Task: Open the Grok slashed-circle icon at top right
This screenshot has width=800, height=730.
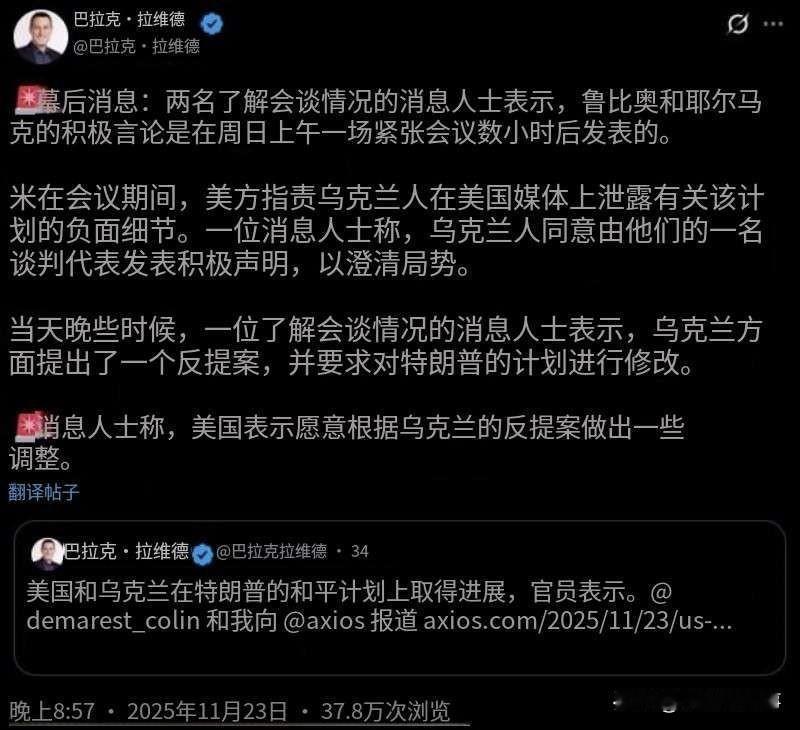Action: coord(738,23)
